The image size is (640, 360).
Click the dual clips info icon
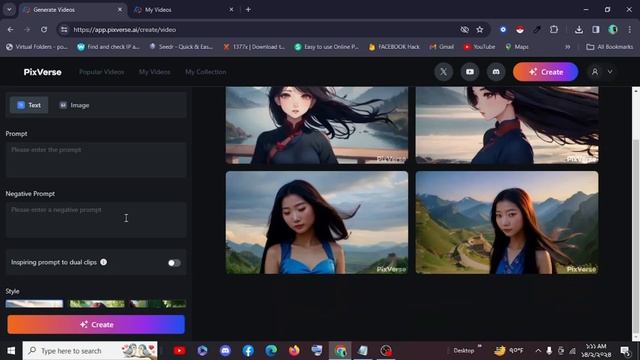(104, 262)
